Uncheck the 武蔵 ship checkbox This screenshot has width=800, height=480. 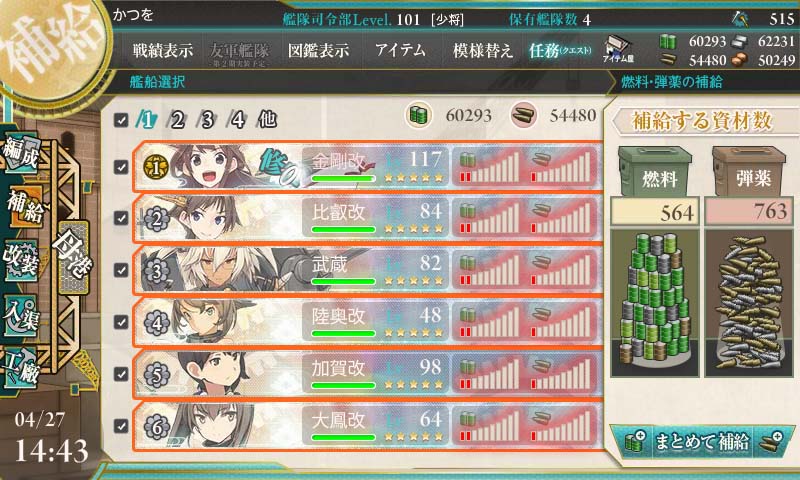(121, 270)
